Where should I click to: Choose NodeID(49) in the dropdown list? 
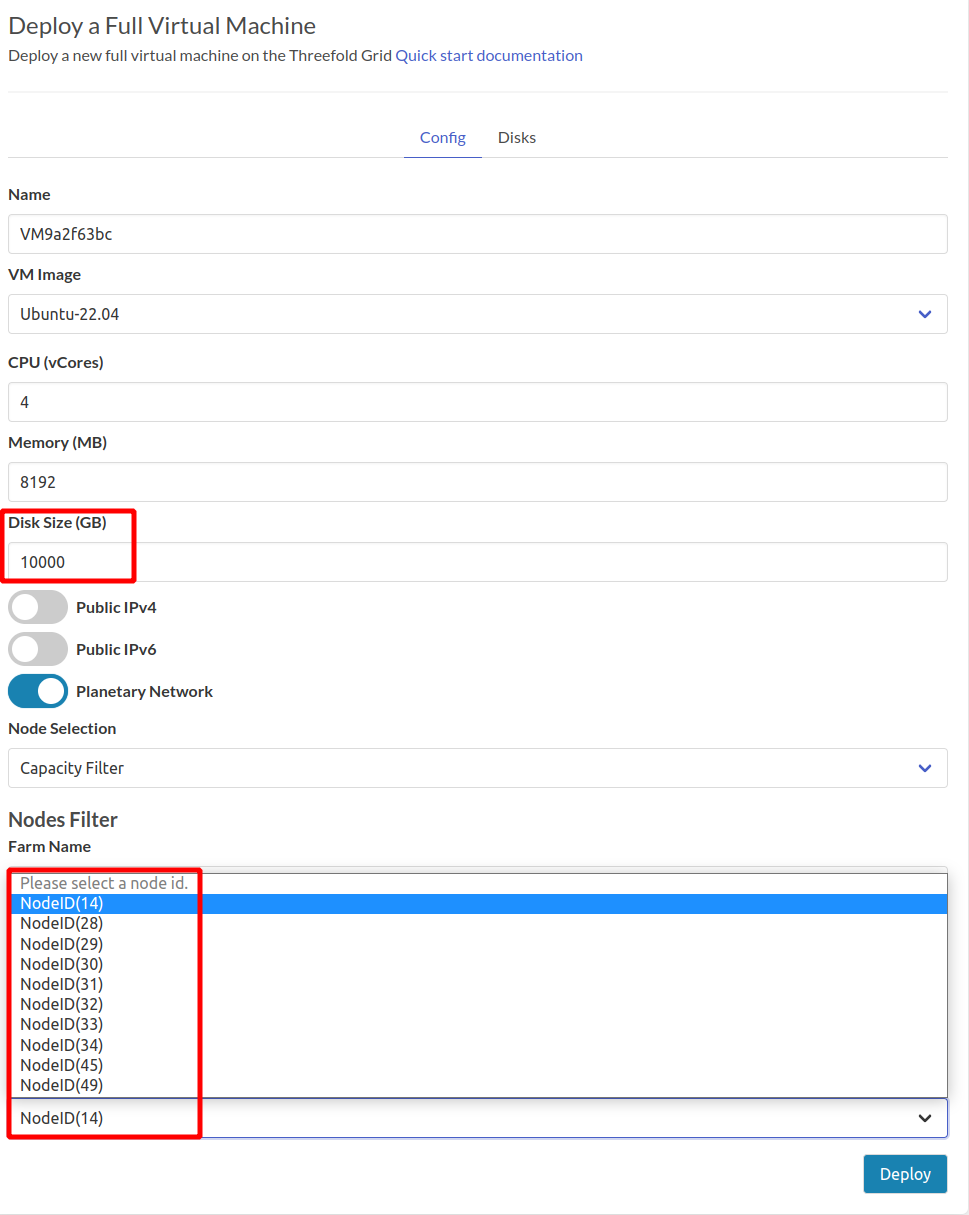tap(60, 1085)
